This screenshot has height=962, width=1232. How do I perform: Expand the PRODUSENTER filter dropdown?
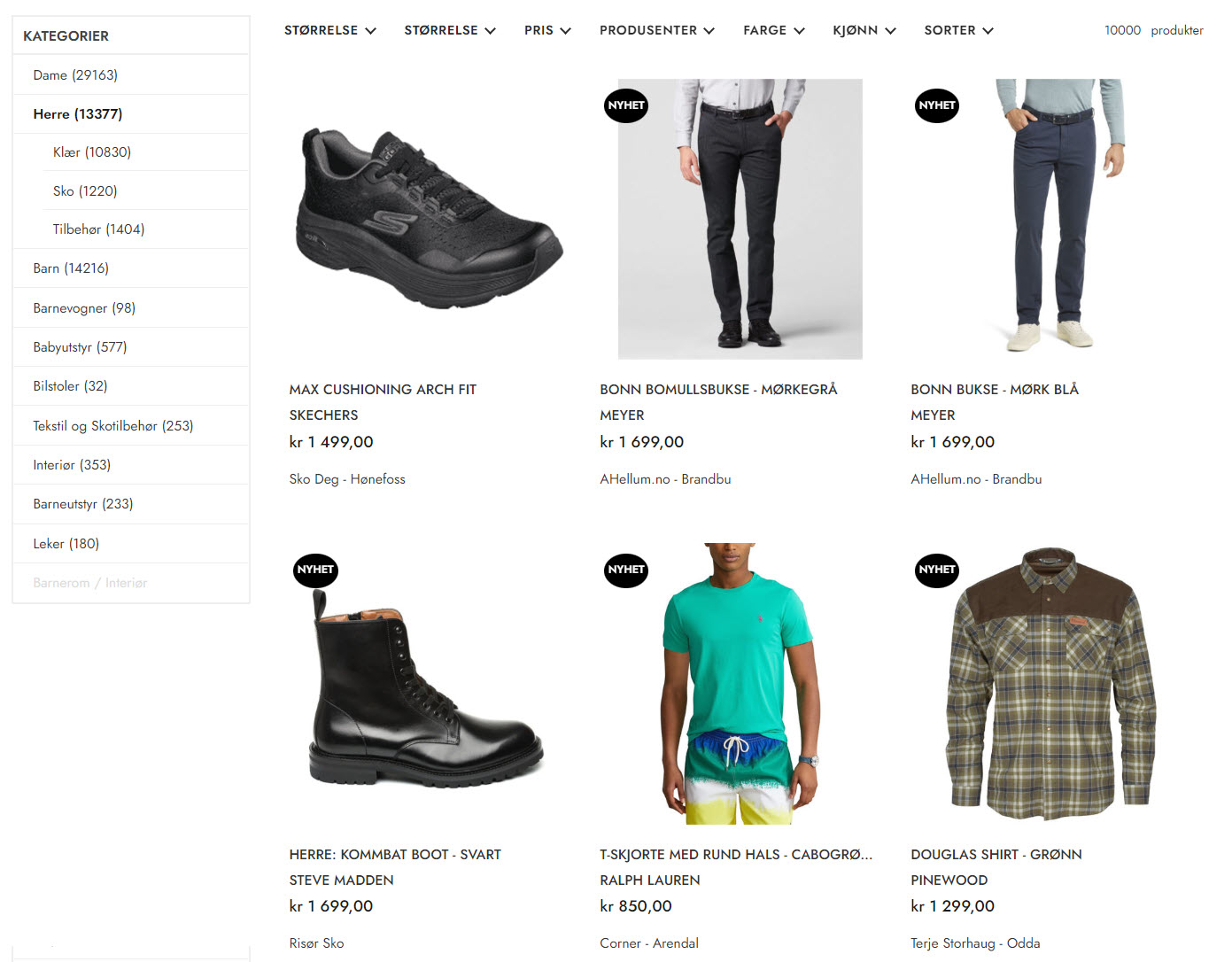click(x=656, y=30)
